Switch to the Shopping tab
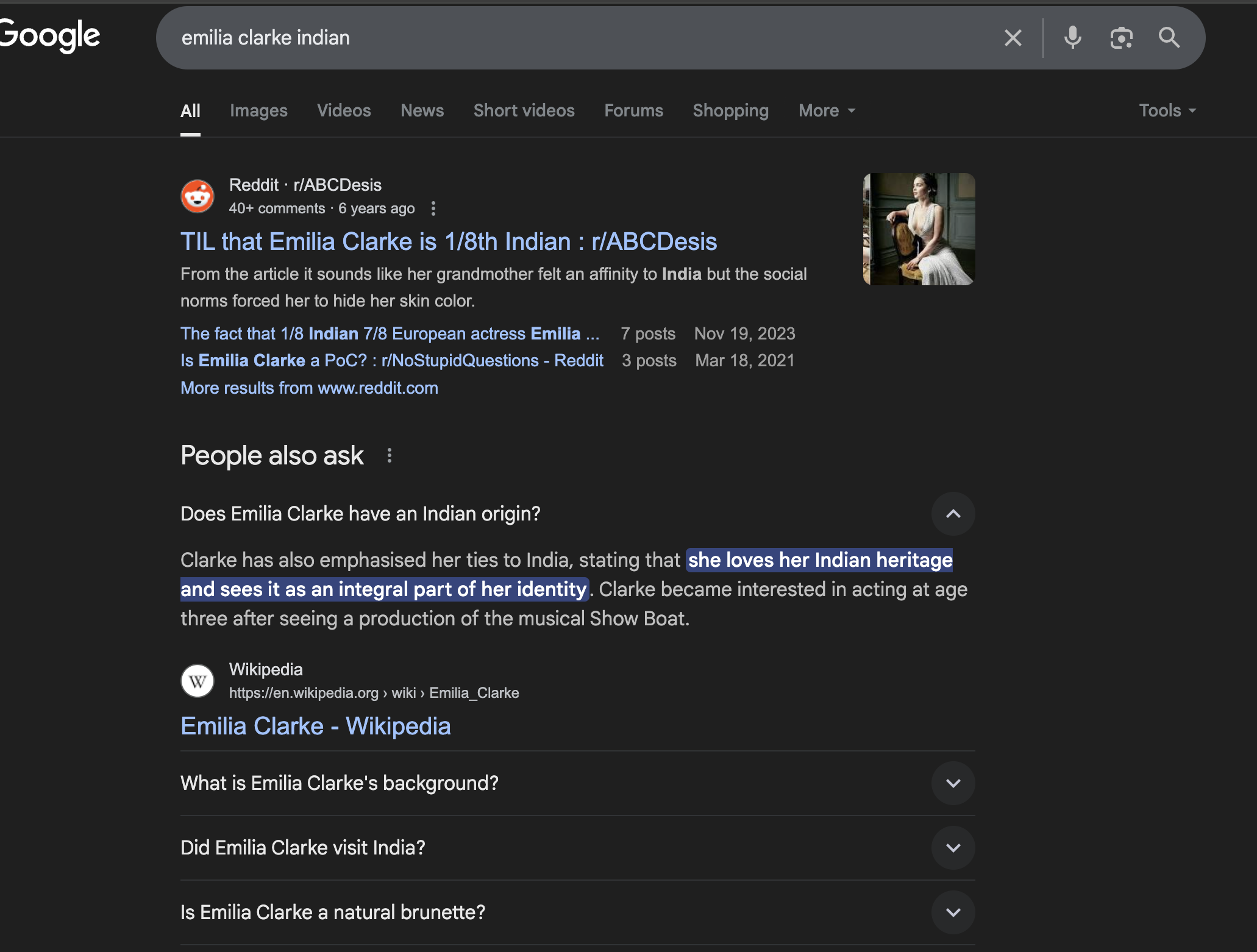This screenshot has width=1257, height=952. (x=730, y=110)
